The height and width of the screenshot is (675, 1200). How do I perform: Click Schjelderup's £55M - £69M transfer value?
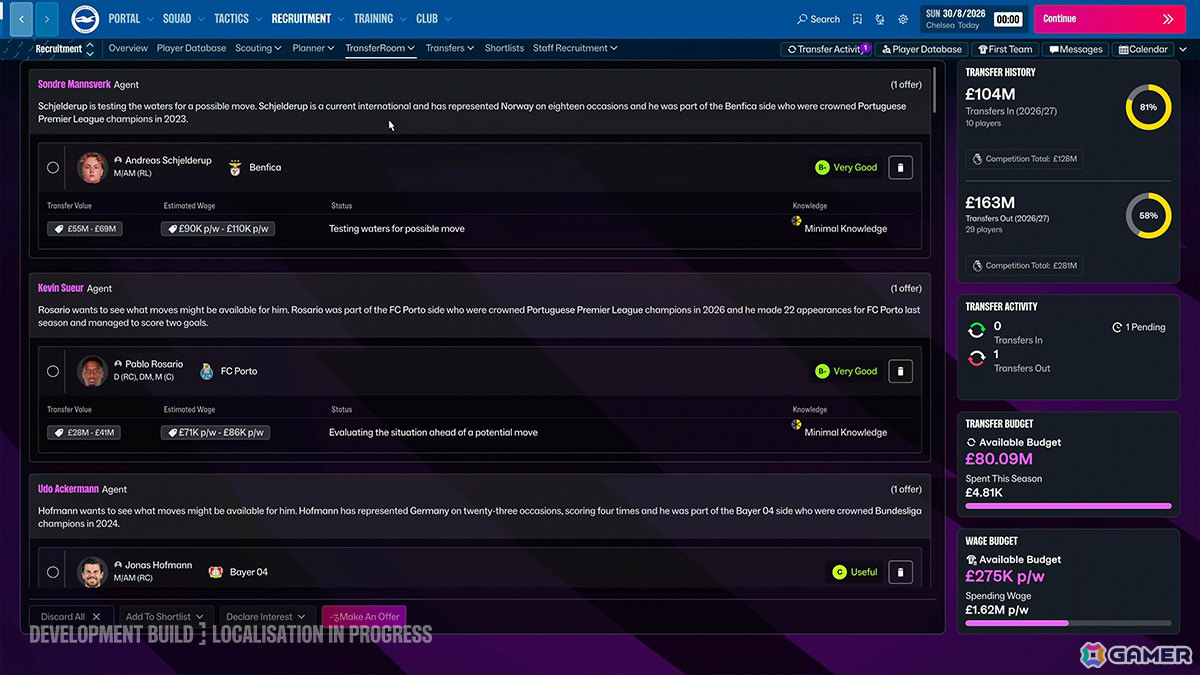[x=85, y=229]
